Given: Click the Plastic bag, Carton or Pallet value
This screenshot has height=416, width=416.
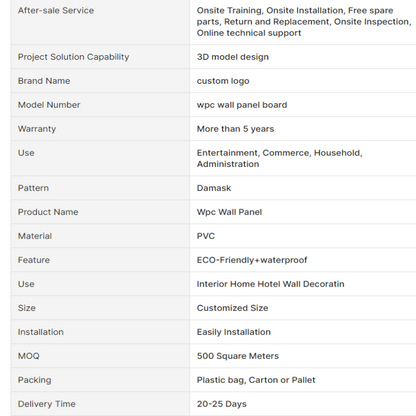Looking at the screenshot, I should coord(256,380).
